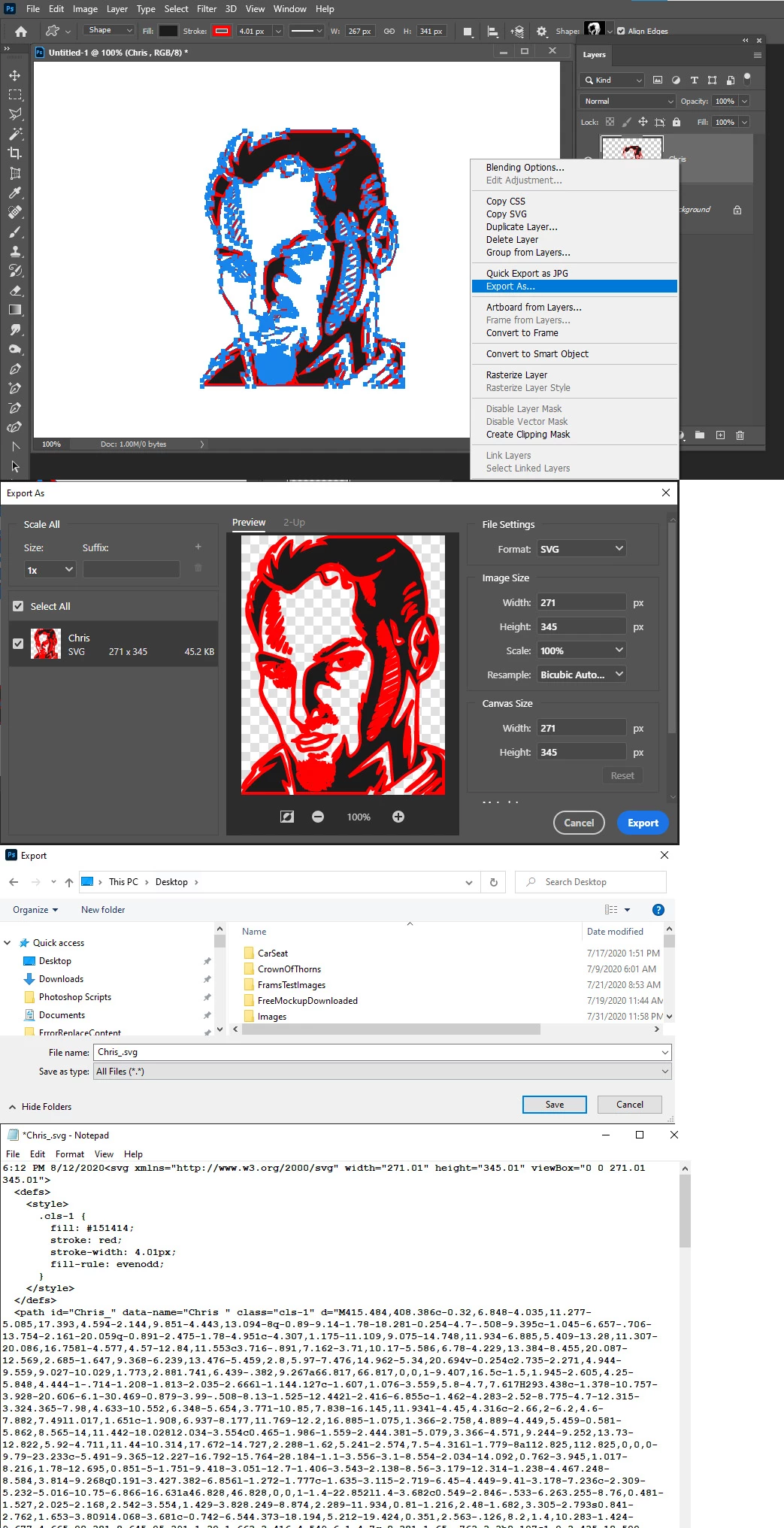The width and height of the screenshot is (784, 1528).
Task: Select the Add Anchor Point tool
Action: [15, 388]
